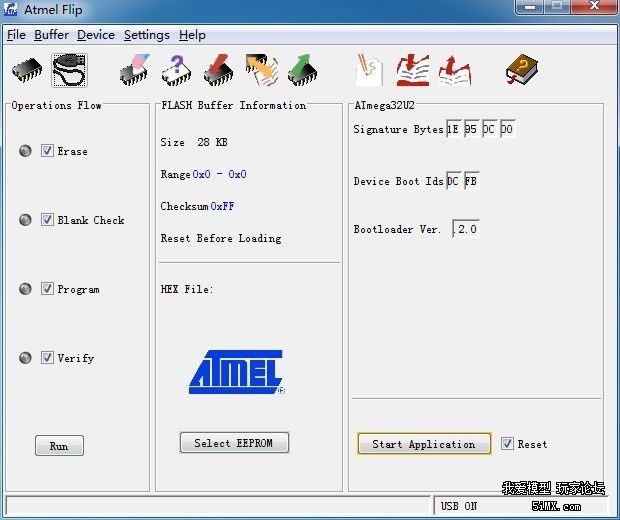
Task: Click the Bootloader Ver. 2.0 field
Action: tap(466, 229)
